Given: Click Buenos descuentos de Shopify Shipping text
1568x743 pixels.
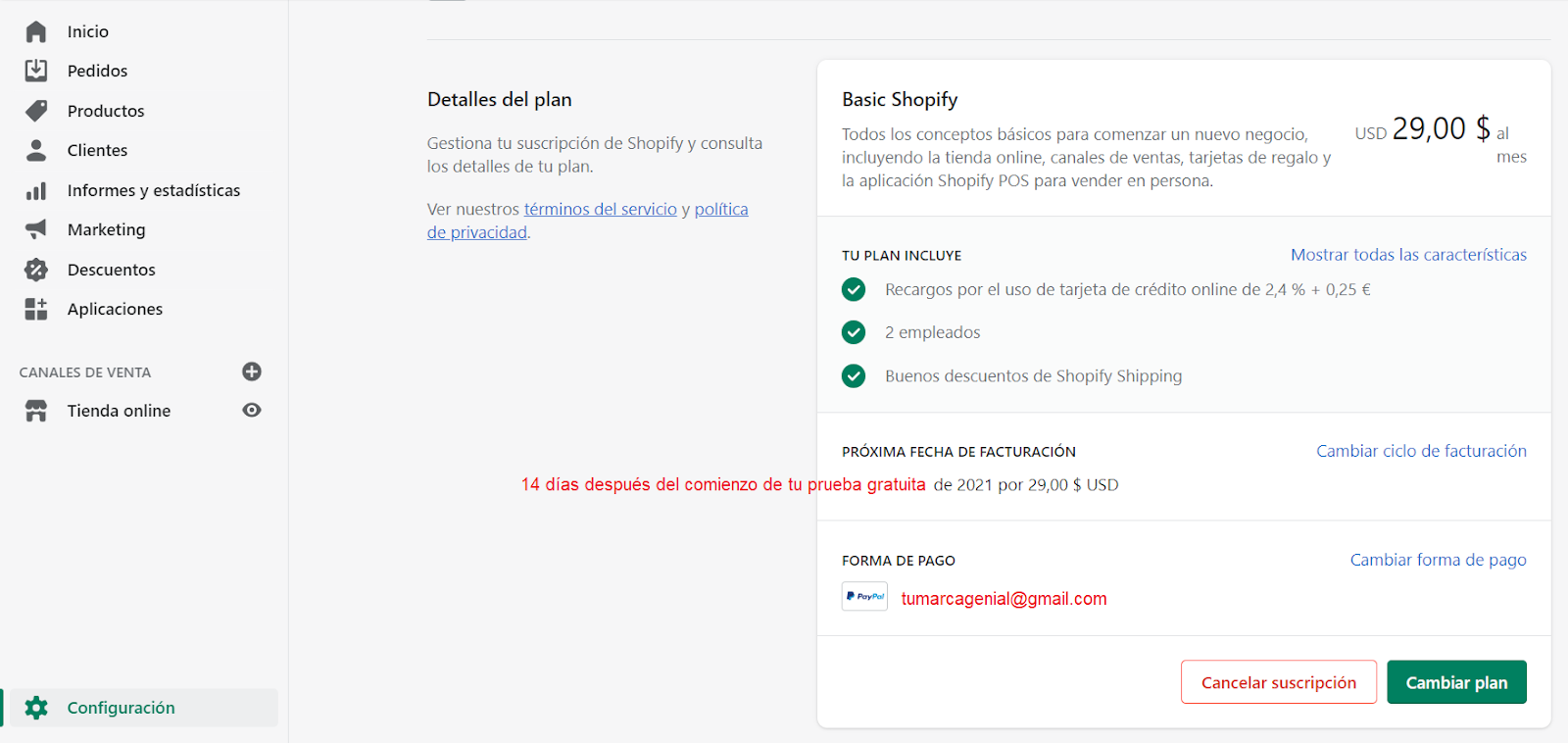Looking at the screenshot, I should click(x=1033, y=376).
